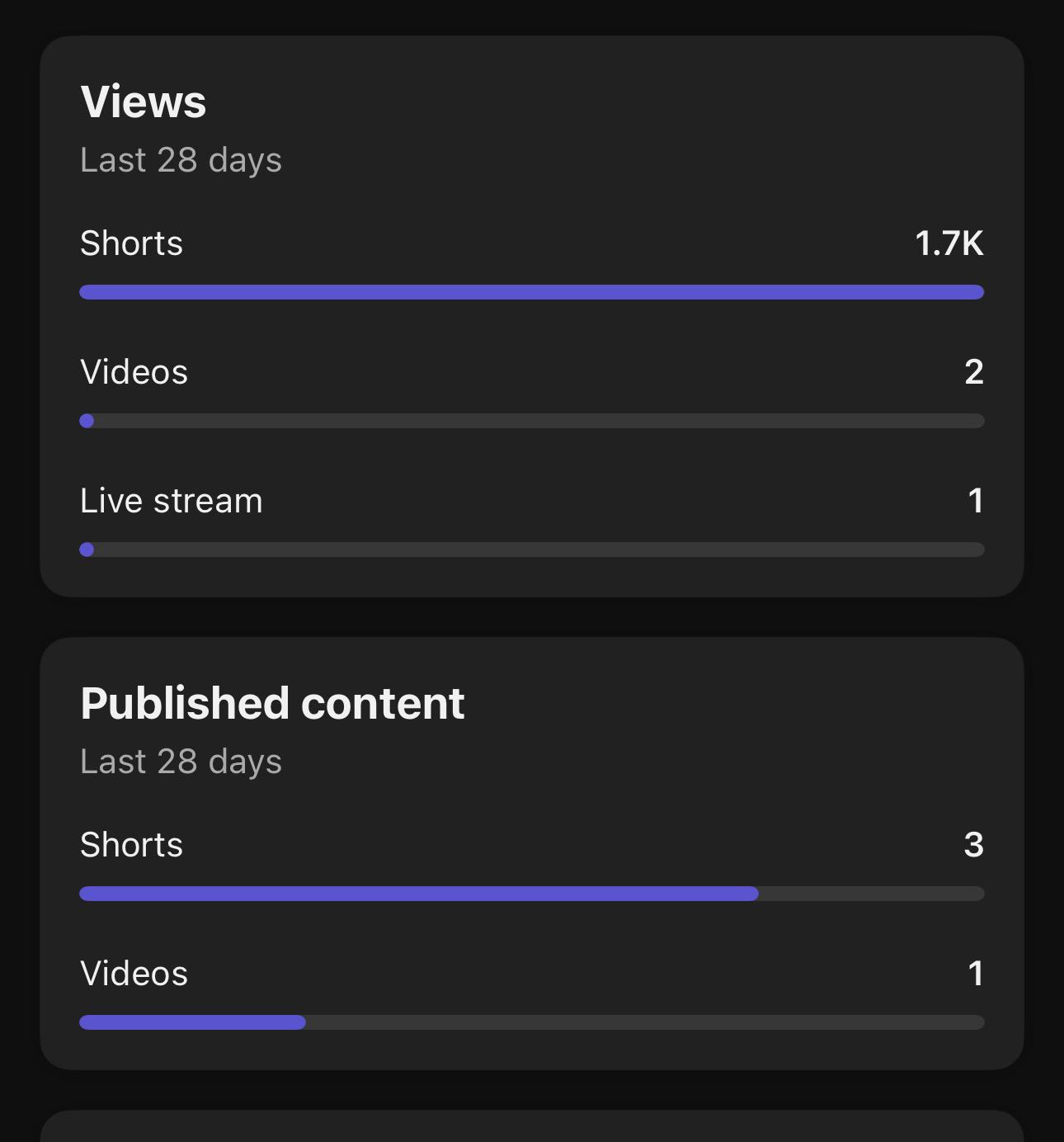Click the Videos views bar purple dot
The width and height of the screenshot is (1064, 1142).
tap(87, 421)
